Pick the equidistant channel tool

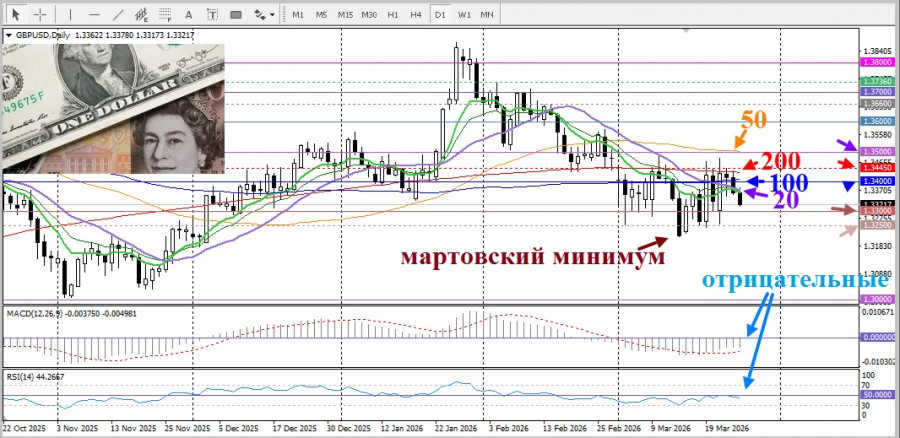[142, 14]
